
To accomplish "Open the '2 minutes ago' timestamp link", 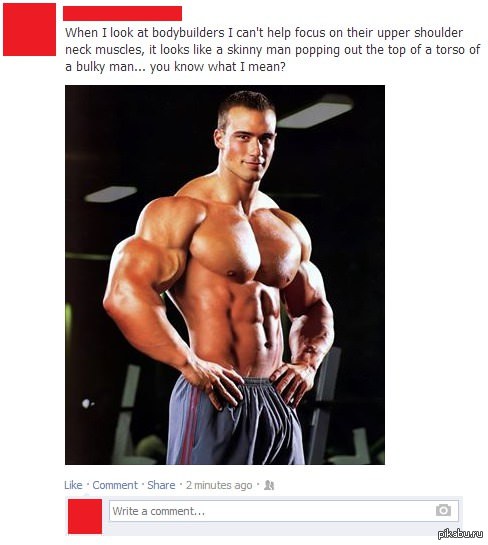I will [219, 485].
